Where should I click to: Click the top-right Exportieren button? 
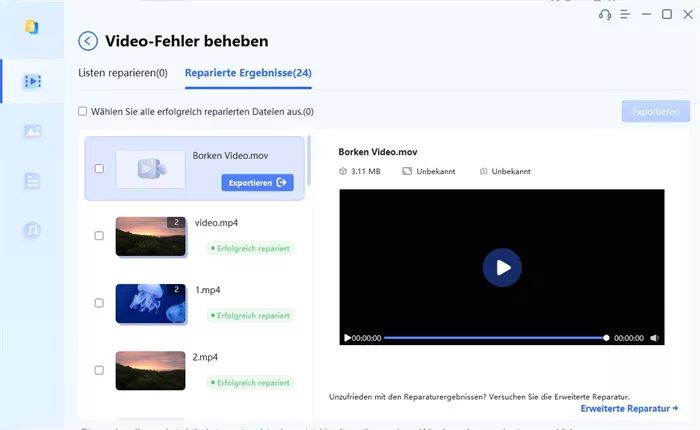[x=656, y=112]
